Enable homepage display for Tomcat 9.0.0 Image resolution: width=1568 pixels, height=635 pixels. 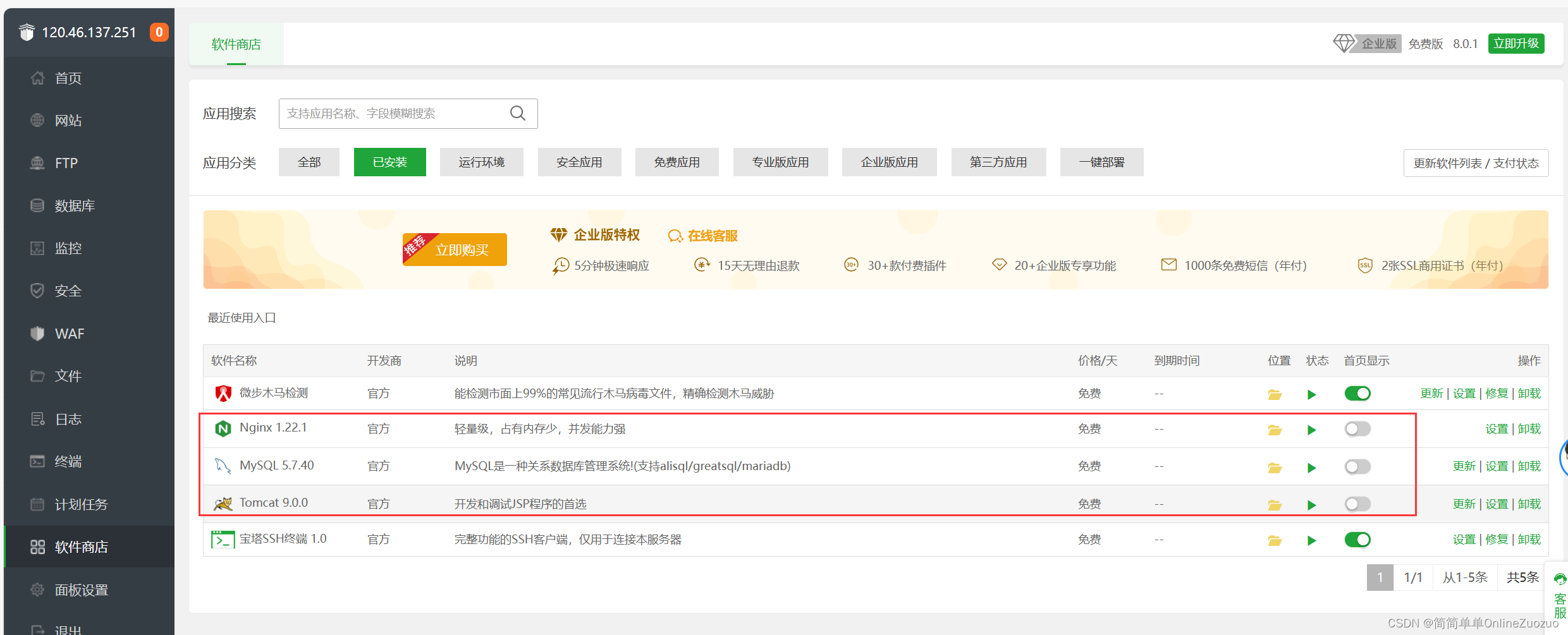coord(1357,504)
